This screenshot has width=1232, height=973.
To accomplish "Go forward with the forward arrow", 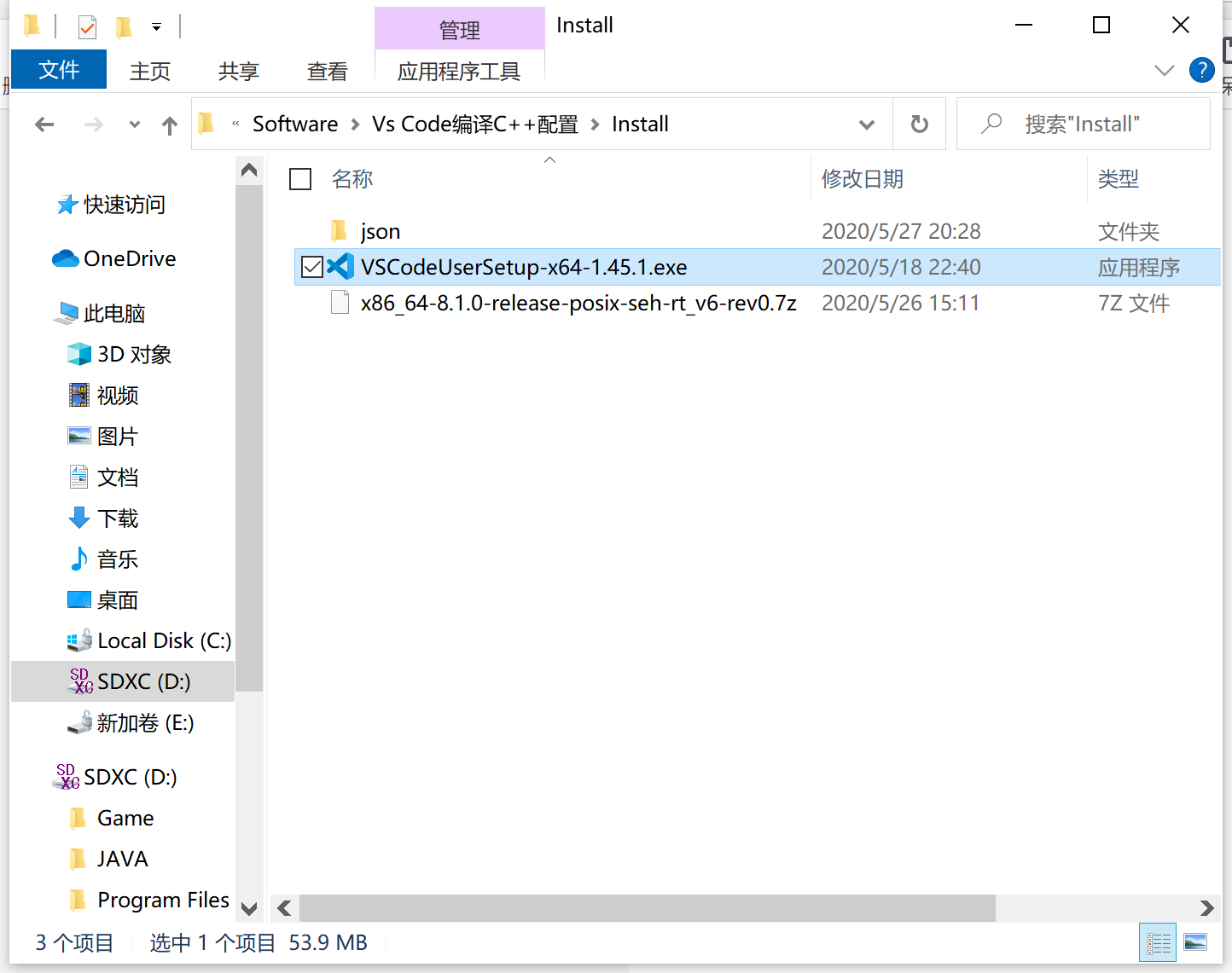I will 93,125.
